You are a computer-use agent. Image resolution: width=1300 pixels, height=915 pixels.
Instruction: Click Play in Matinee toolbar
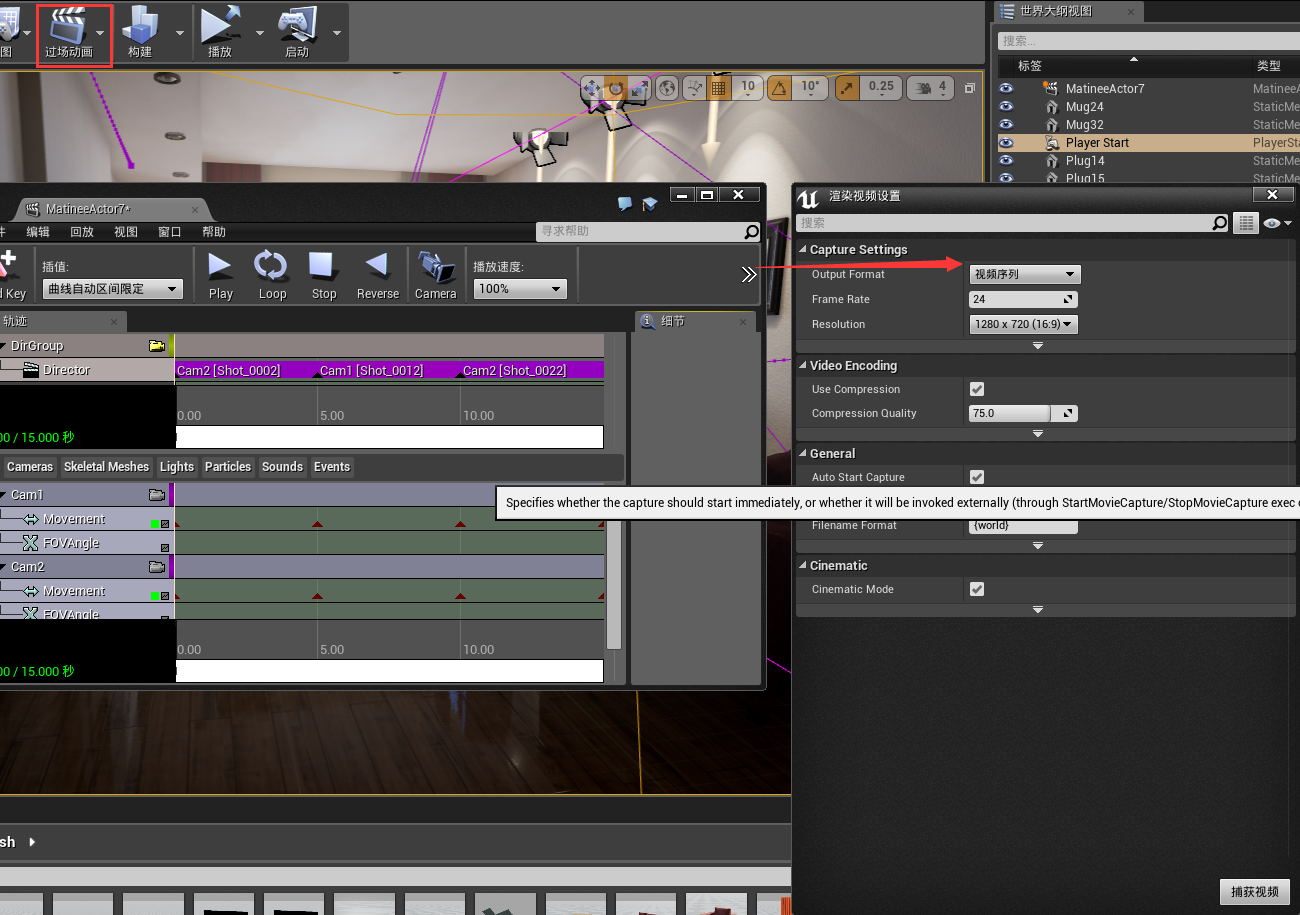click(x=220, y=275)
